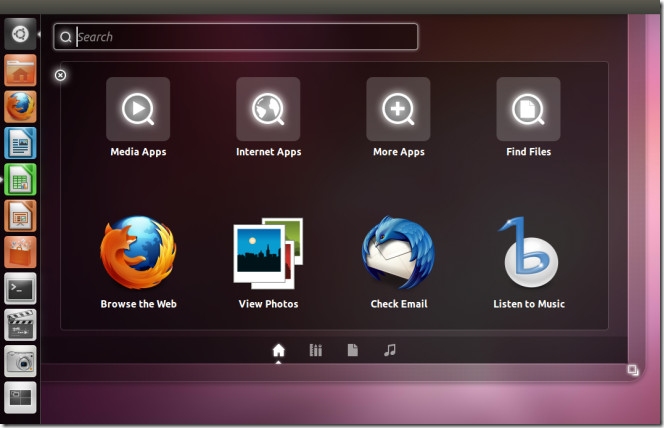Click Listen to Music Banshee icon
The height and width of the screenshot is (428, 664).
[x=528, y=252]
